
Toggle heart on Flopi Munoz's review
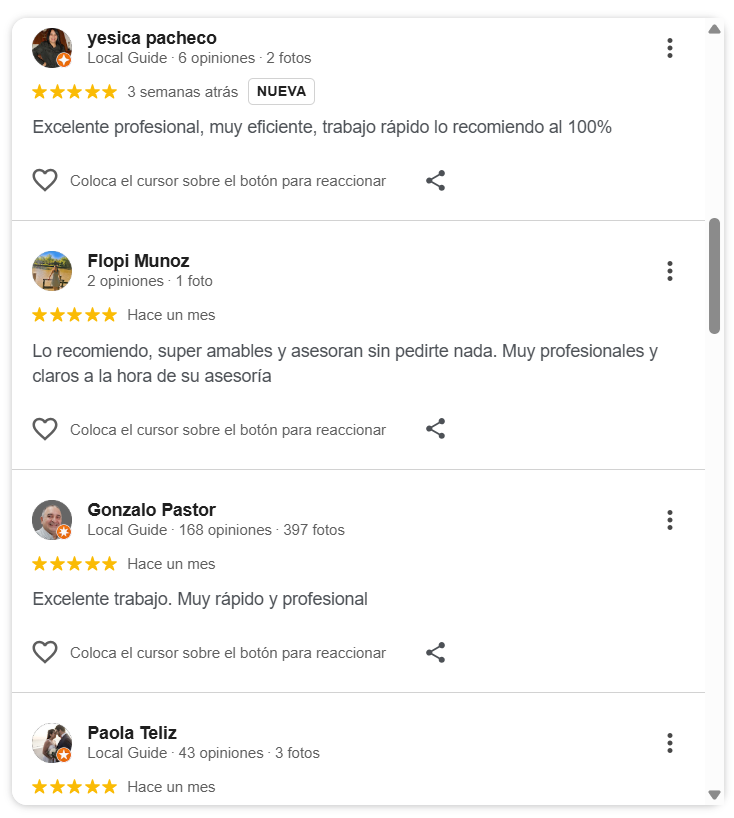45,429
